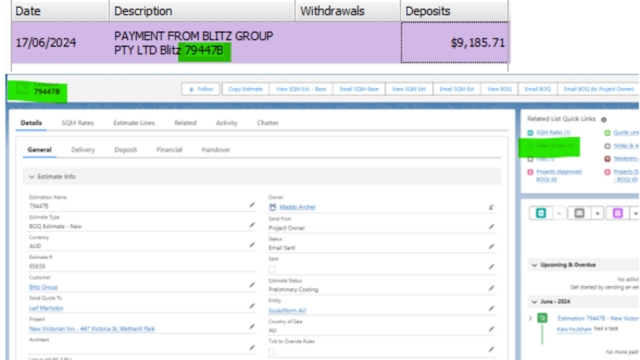Click pencil icon beside Estimate Type
The image size is (640, 360).
tap(252, 225)
